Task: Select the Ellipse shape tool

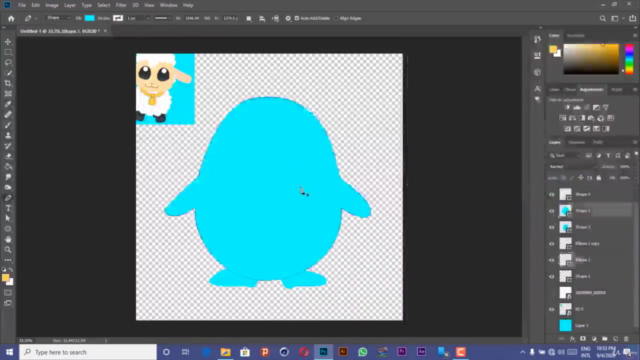Action: tap(8, 229)
